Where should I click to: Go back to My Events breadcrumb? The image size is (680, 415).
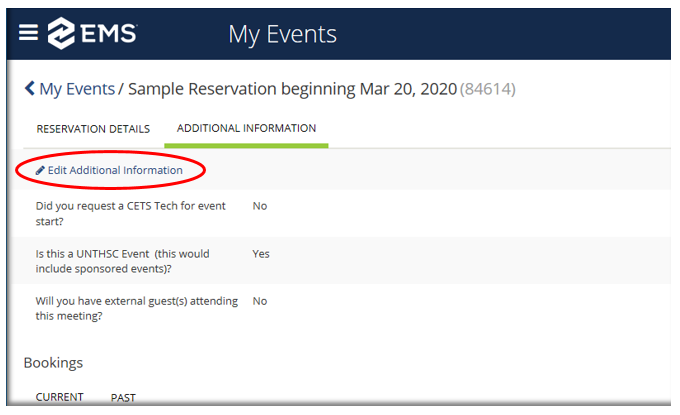click(x=76, y=89)
